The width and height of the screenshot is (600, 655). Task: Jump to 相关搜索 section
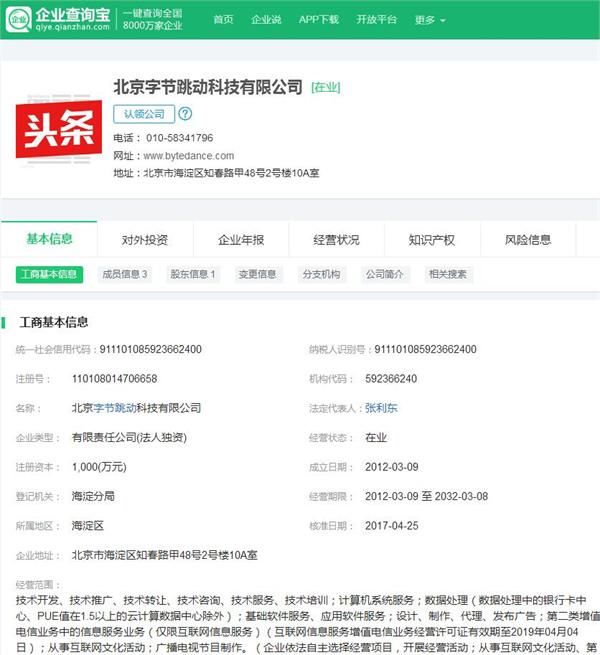(448, 274)
